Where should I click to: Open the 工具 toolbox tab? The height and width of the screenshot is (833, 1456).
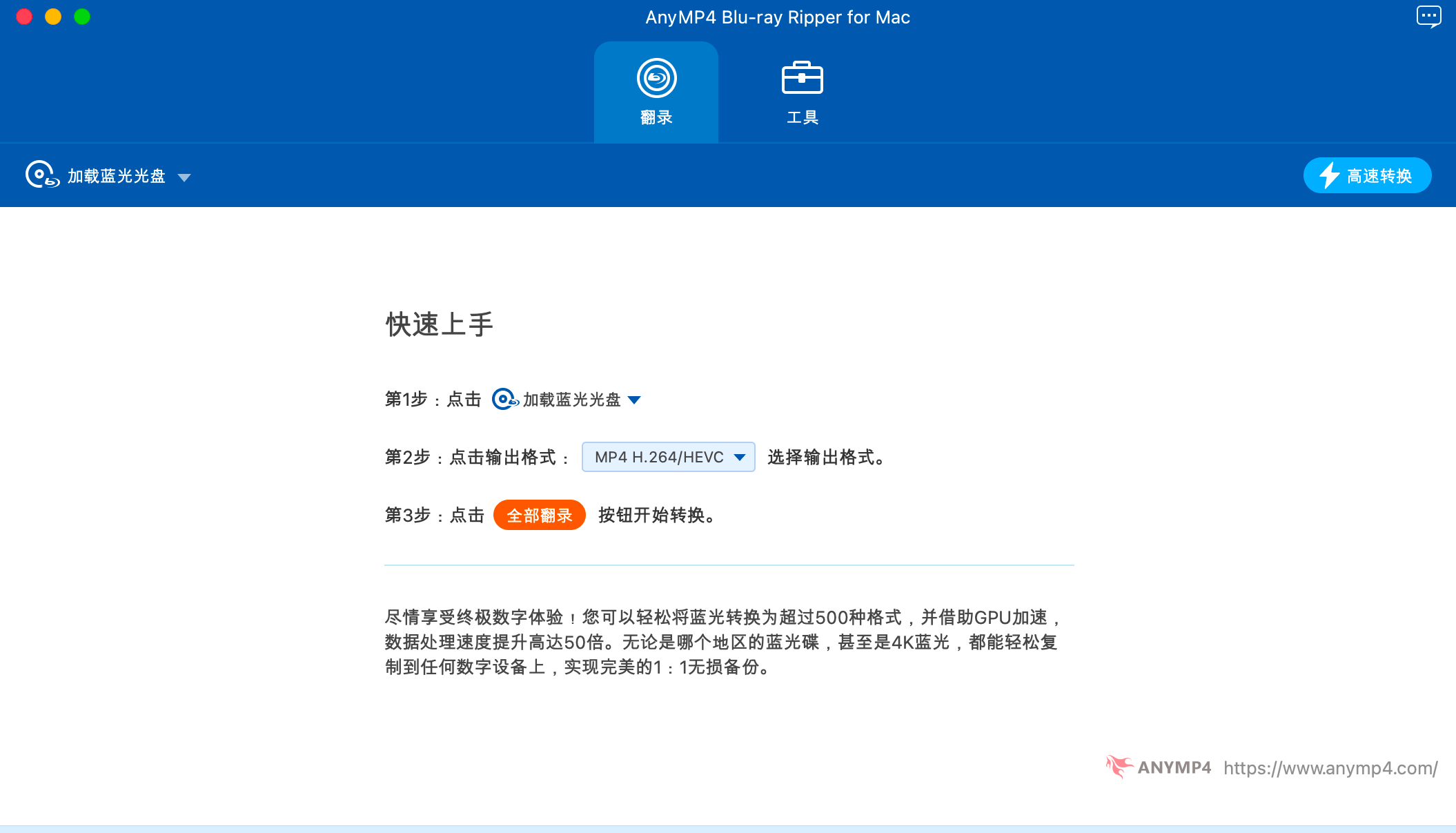(802, 92)
